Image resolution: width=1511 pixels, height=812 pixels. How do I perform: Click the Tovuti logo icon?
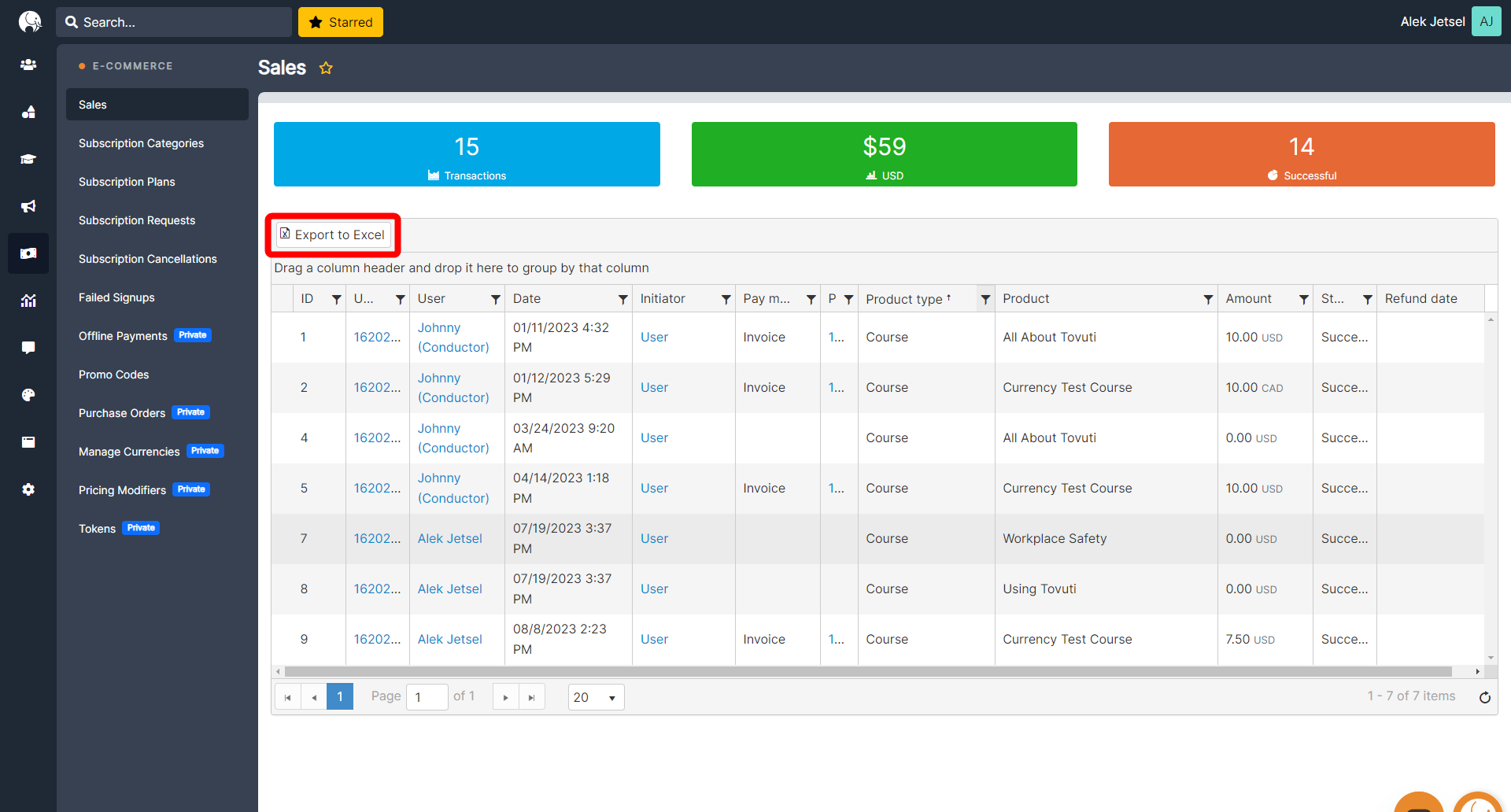30,21
